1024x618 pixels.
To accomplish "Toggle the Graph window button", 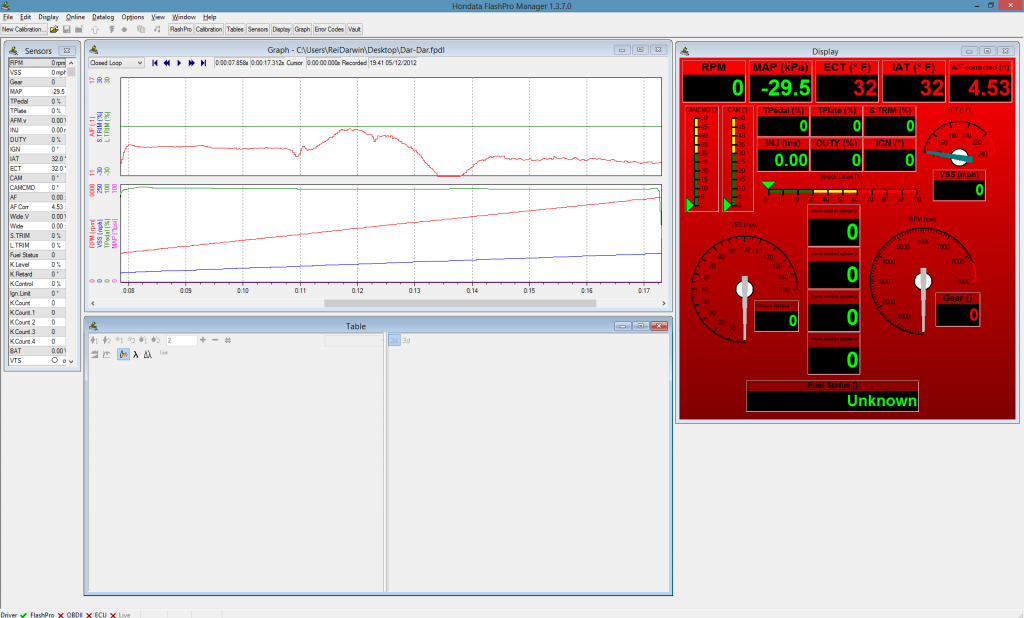I will [x=302, y=29].
